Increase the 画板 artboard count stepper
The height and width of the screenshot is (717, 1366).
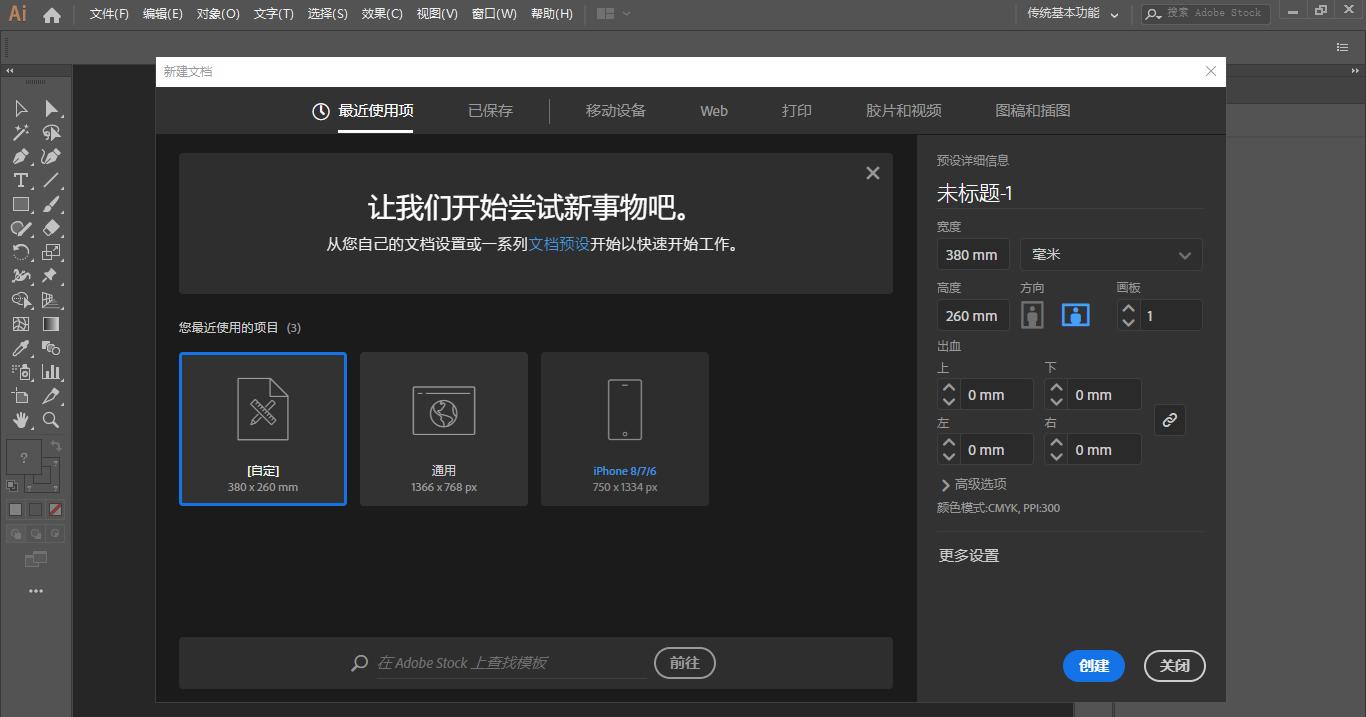(1128, 309)
